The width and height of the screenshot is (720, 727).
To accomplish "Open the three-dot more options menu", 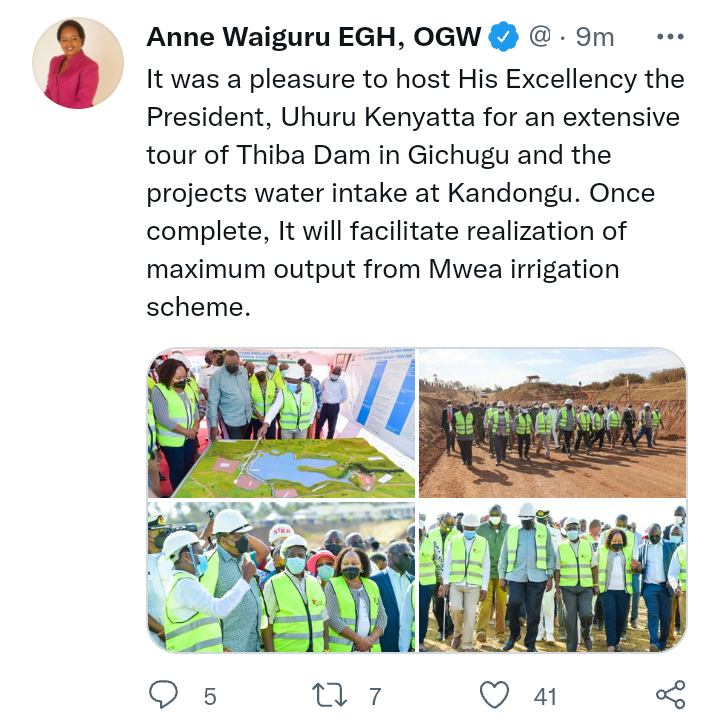I will [670, 37].
